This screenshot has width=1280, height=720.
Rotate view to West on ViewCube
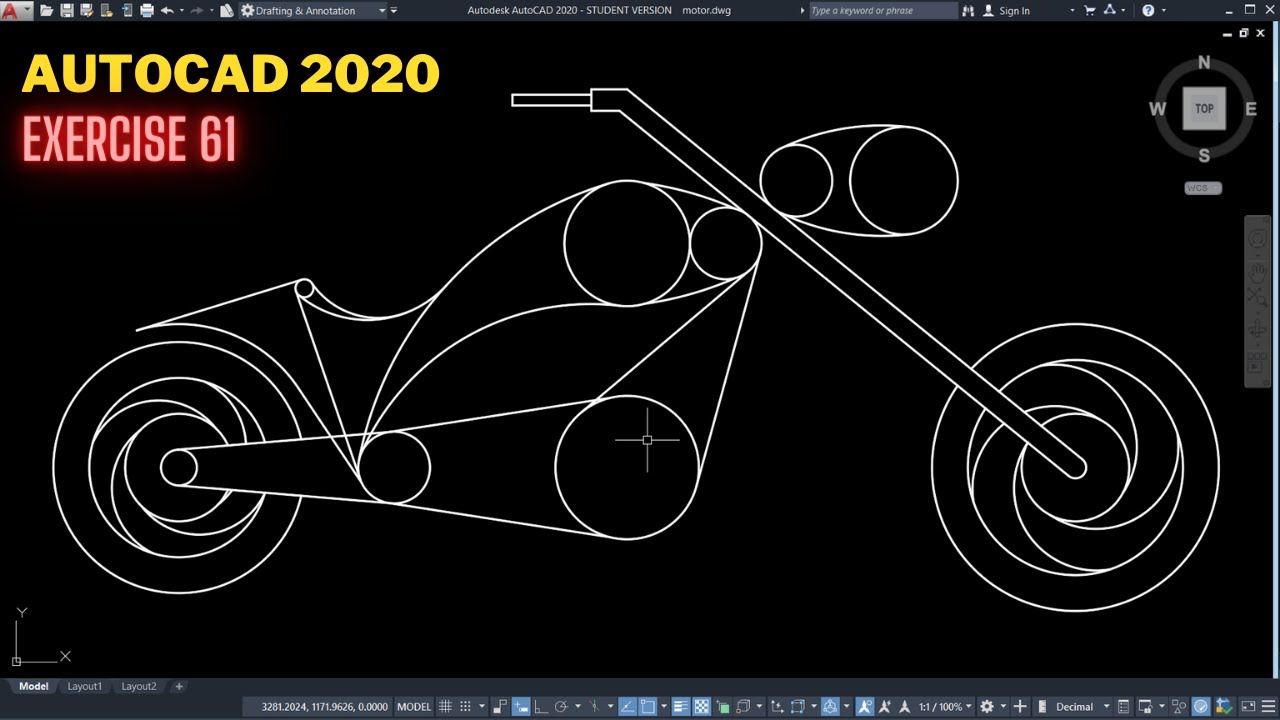(x=1157, y=109)
